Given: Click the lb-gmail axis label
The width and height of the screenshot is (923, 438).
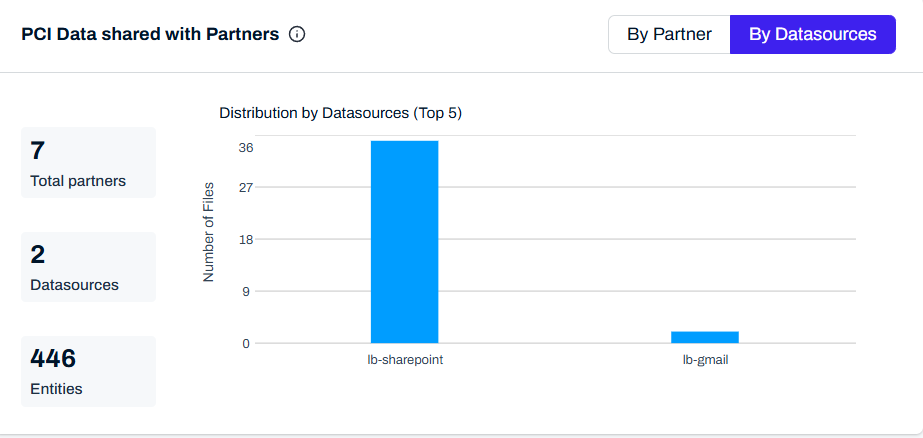Looking at the screenshot, I should pos(705,359).
